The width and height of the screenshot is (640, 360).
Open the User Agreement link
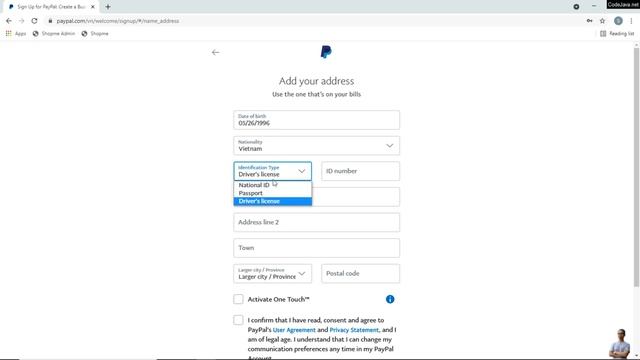click(x=294, y=330)
